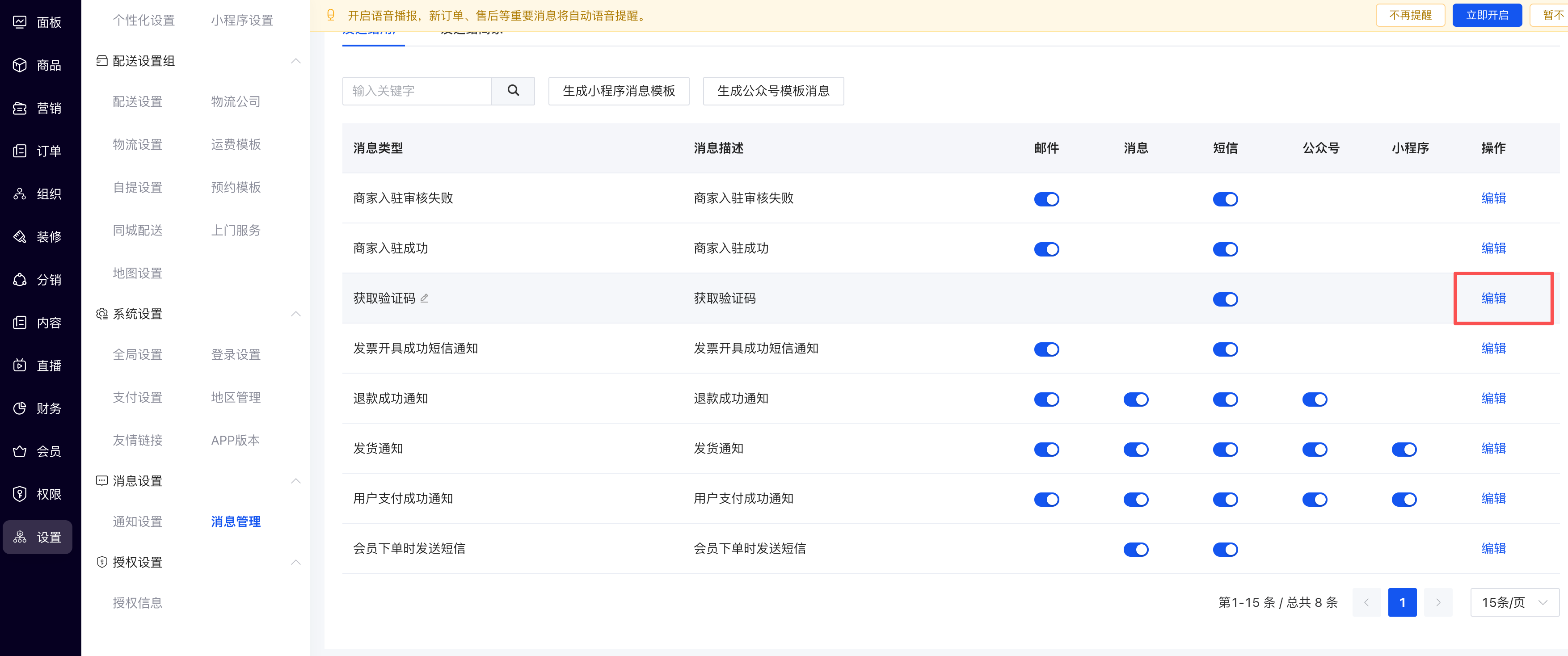
Task: Click 编辑 link for 发货通知
Action: click(1493, 449)
